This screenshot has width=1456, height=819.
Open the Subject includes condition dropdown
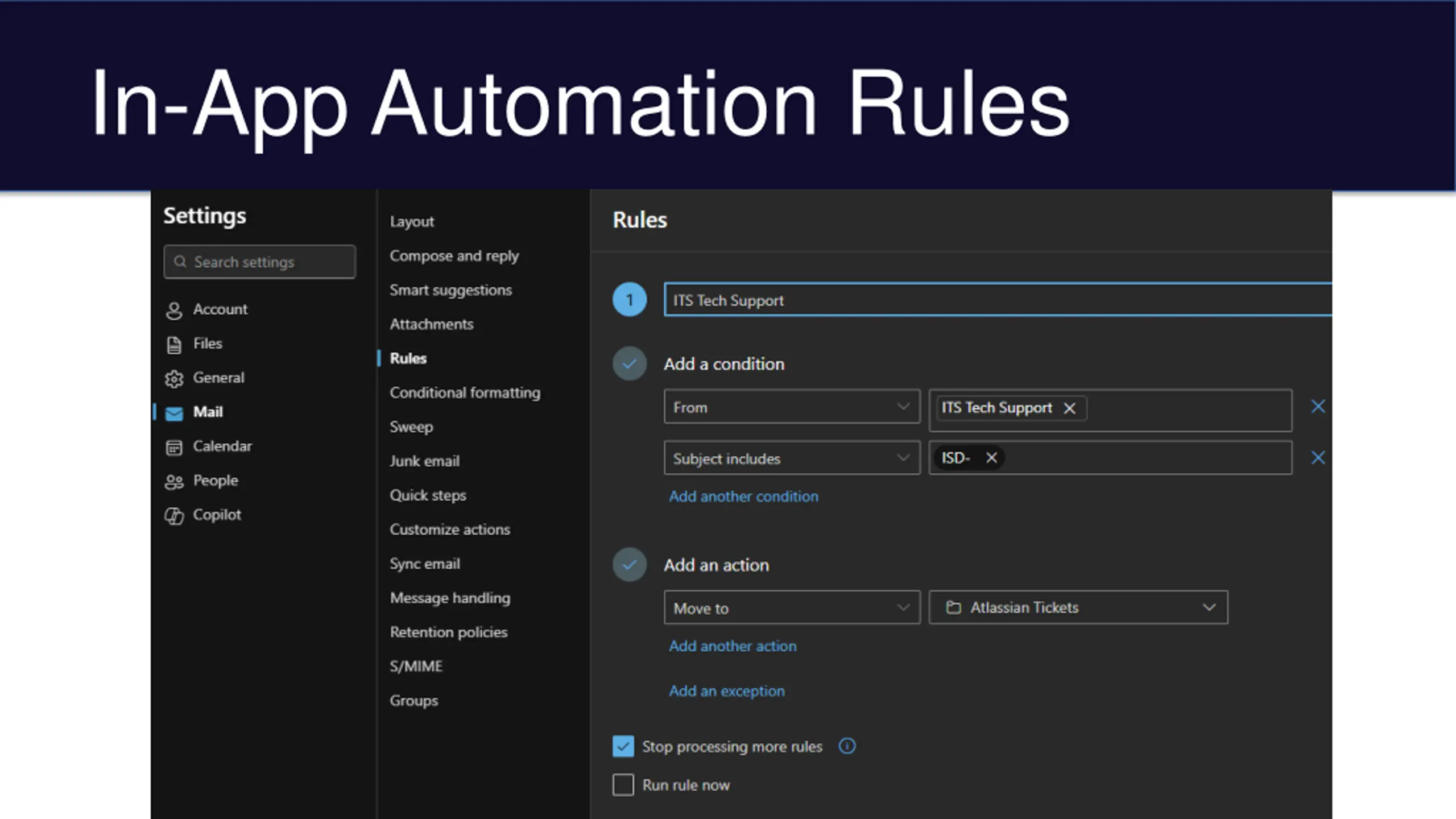pos(792,458)
